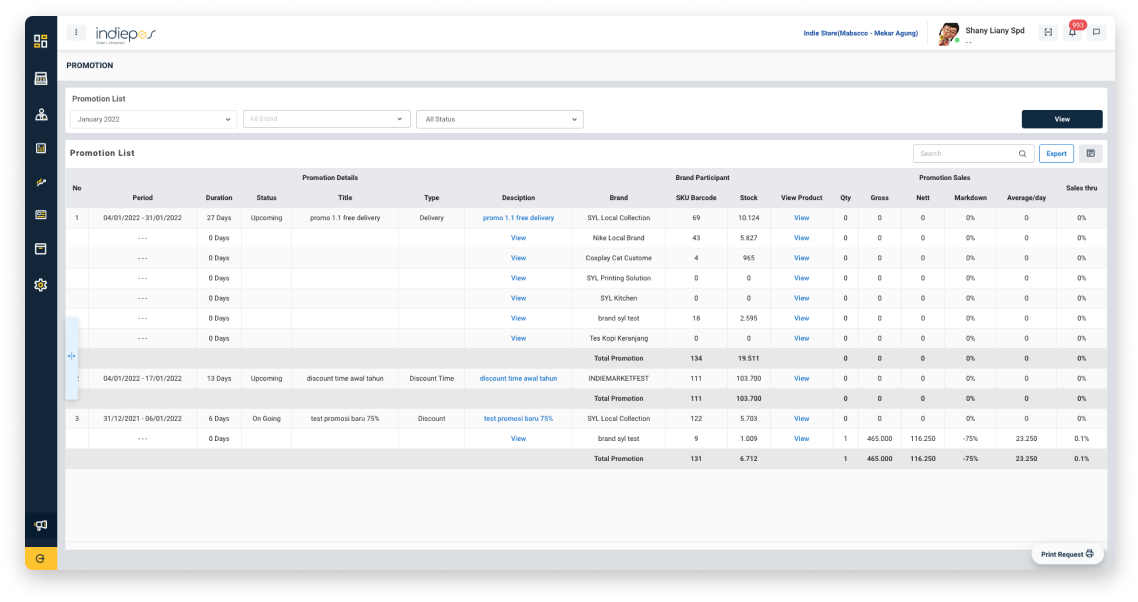Open the user/staff icon in sidebar
Screen dimensions: 1138x602
pos(41,114)
